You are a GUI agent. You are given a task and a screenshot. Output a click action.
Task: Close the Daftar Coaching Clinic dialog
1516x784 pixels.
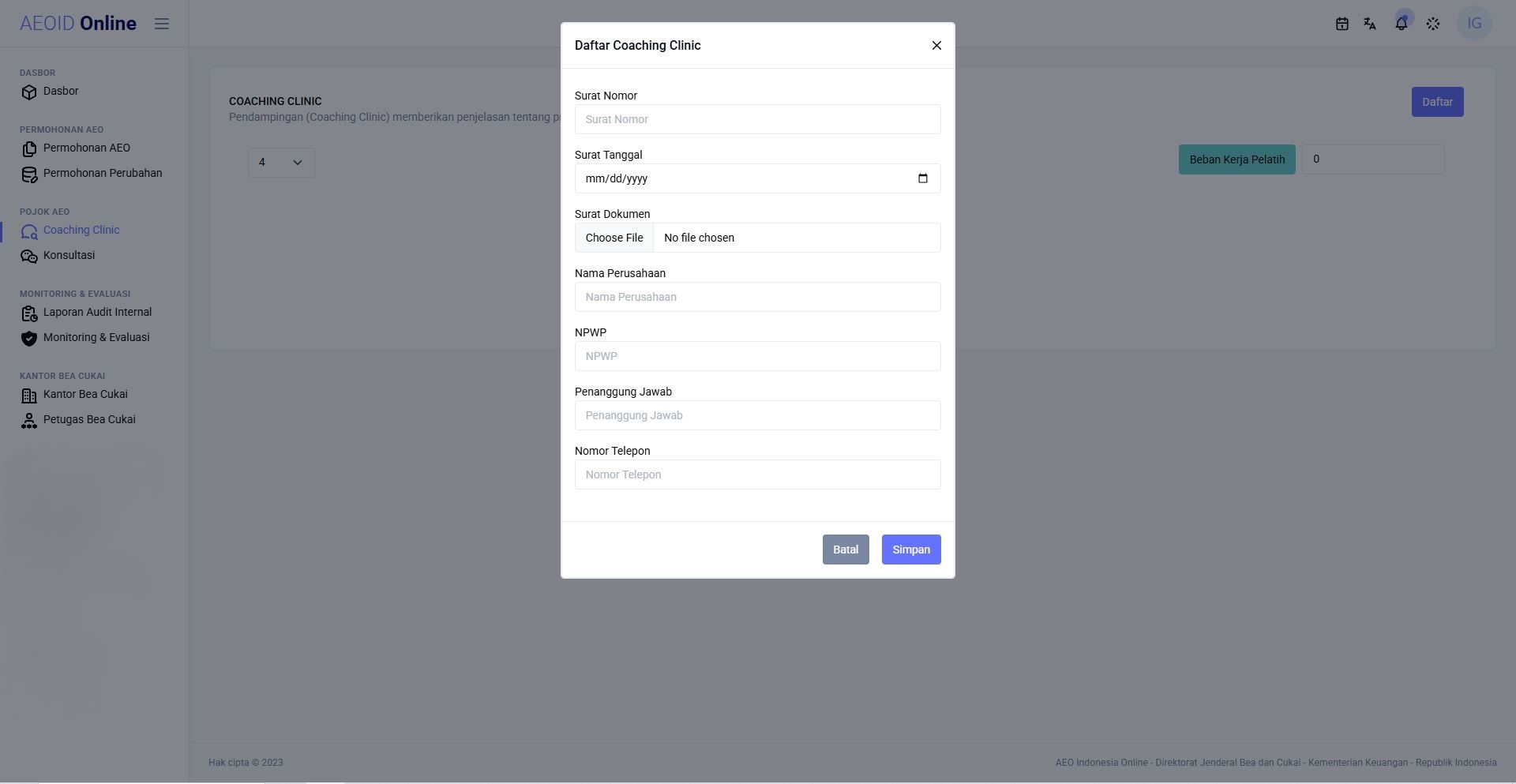click(x=936, y=46)
